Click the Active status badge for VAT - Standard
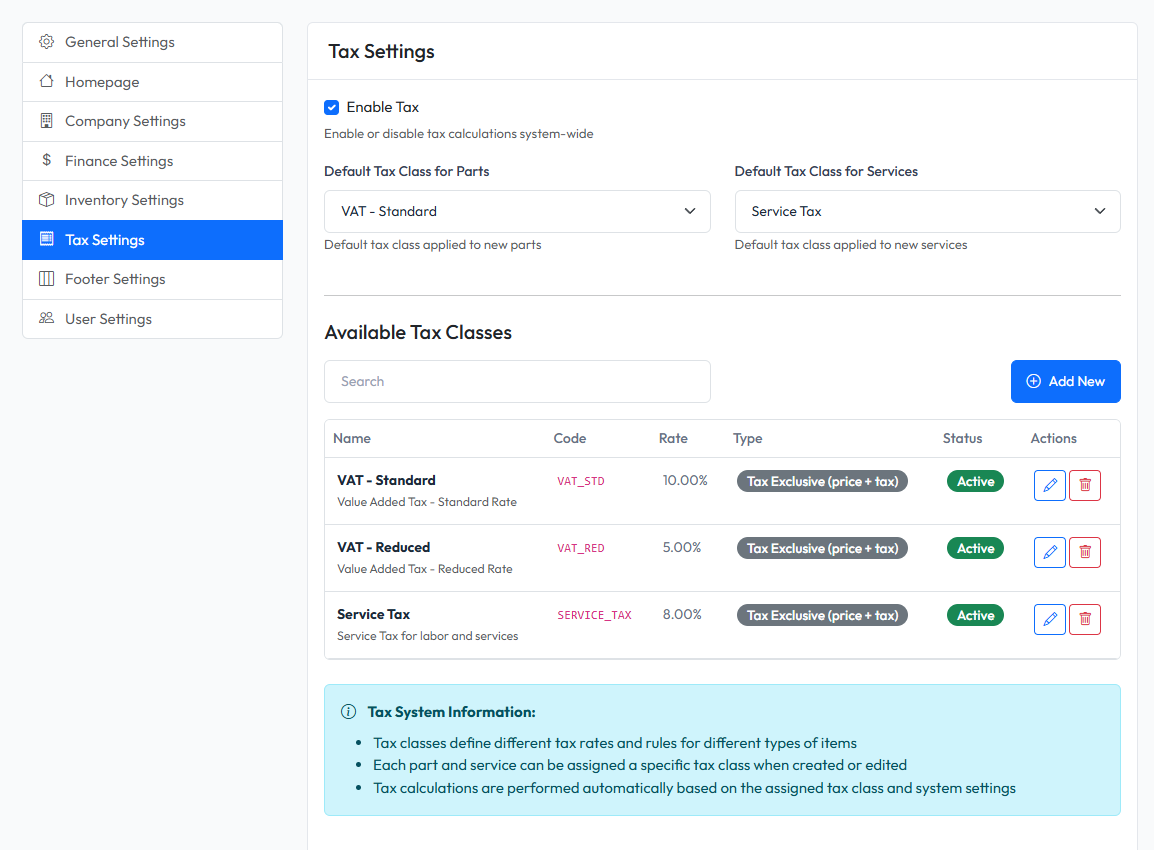1154x850 pixels. point(975,481)
